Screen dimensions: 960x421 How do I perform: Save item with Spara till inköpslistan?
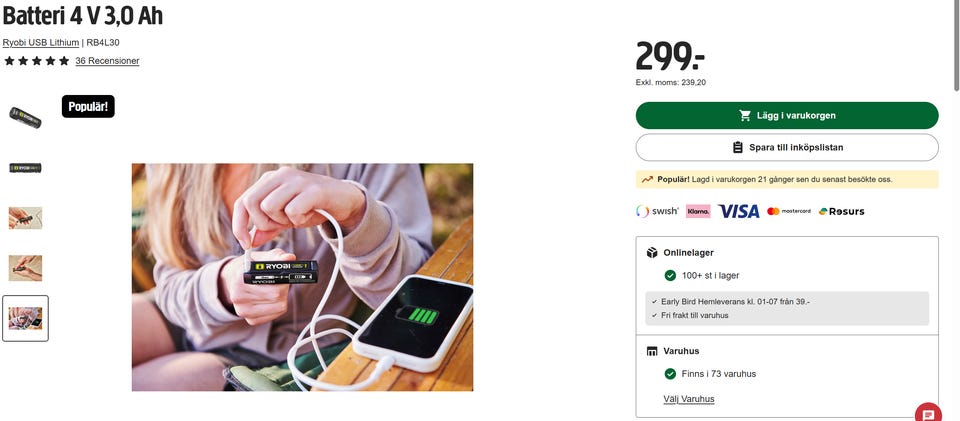tap(787, 147)
